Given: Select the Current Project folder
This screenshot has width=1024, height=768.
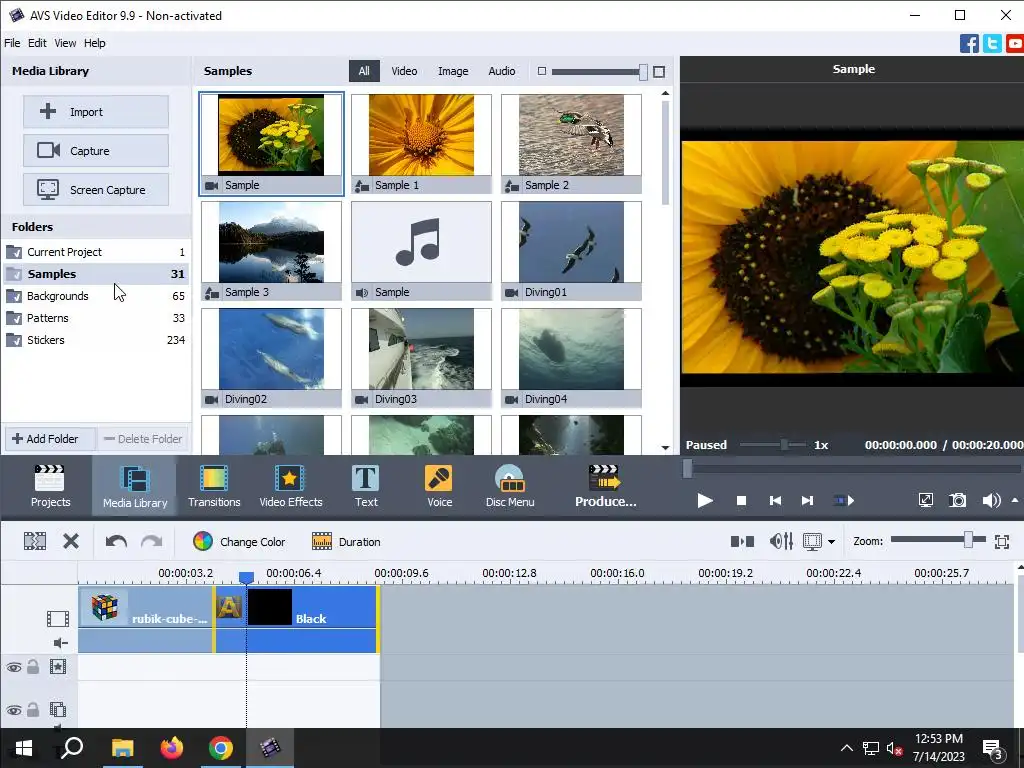Looking at the screenshot, I should point(95,252).
